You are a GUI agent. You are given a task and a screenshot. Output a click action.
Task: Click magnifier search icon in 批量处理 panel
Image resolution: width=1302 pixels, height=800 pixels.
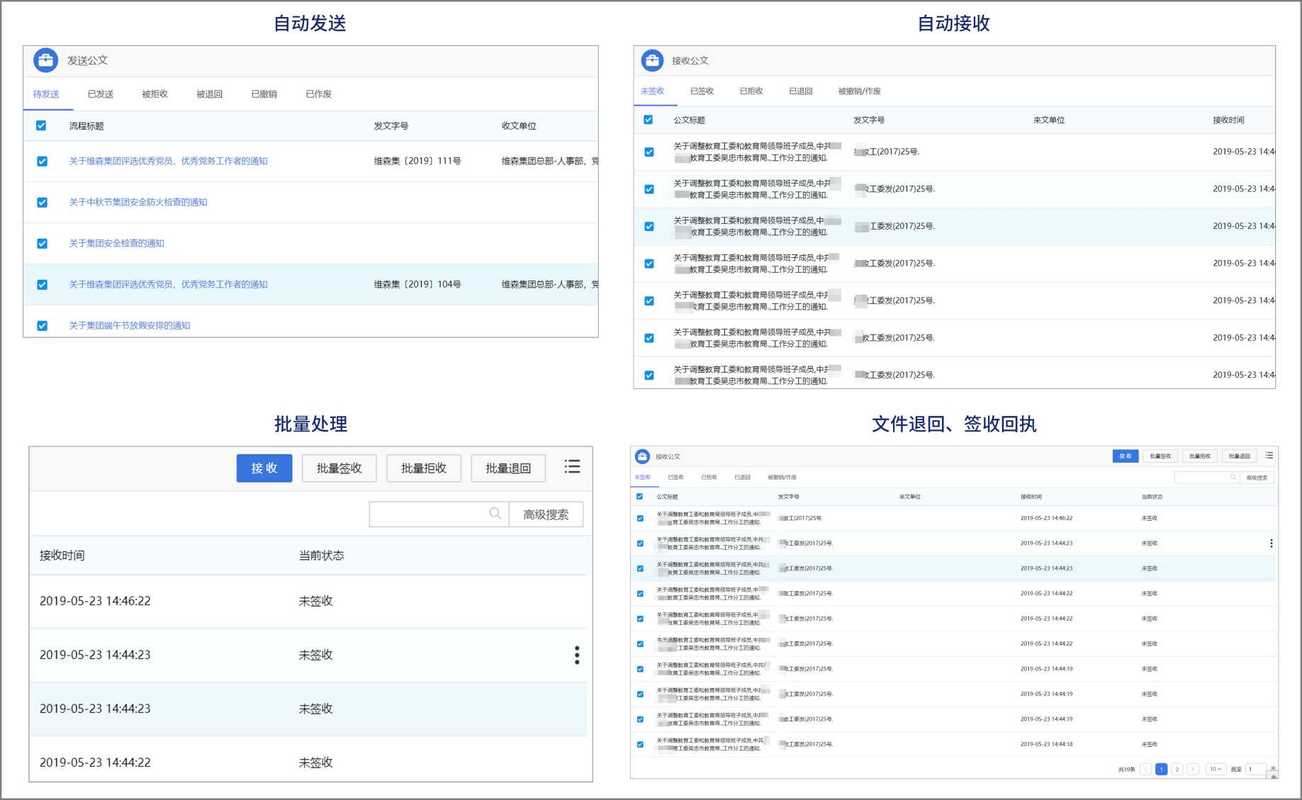(x=495, y=514)
